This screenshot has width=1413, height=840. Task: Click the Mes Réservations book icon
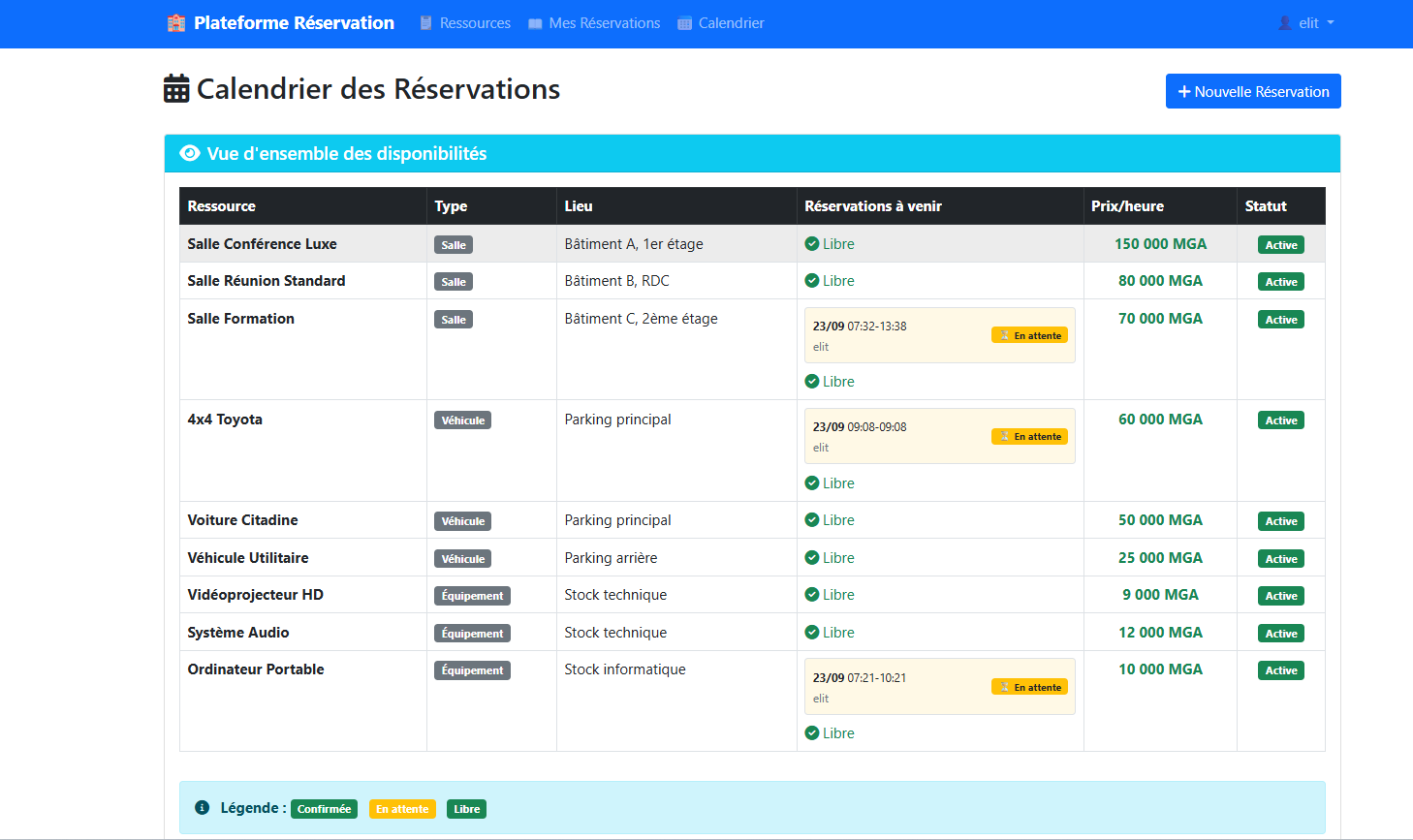pyautogui.click(x=535, y=23)
